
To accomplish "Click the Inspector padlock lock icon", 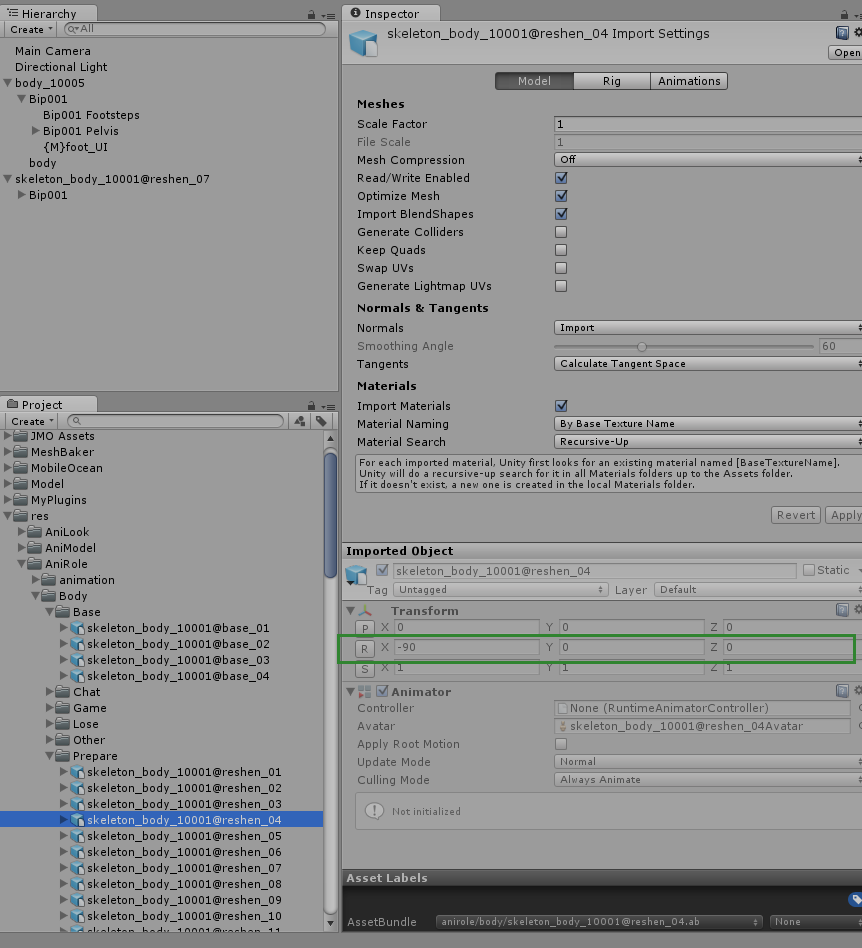I will coord(847,13).
